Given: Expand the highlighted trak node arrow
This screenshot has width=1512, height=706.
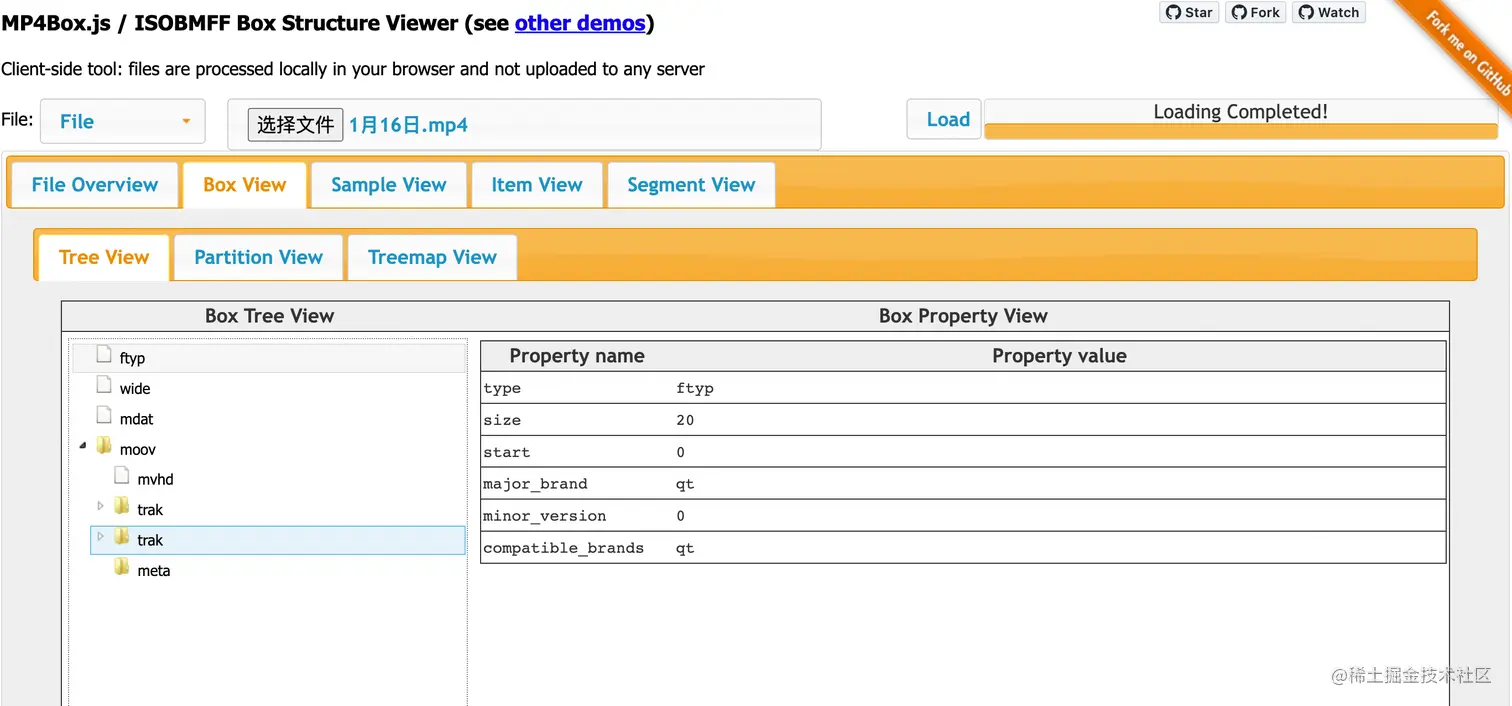Looking at the screenshot, I should 100,537.
